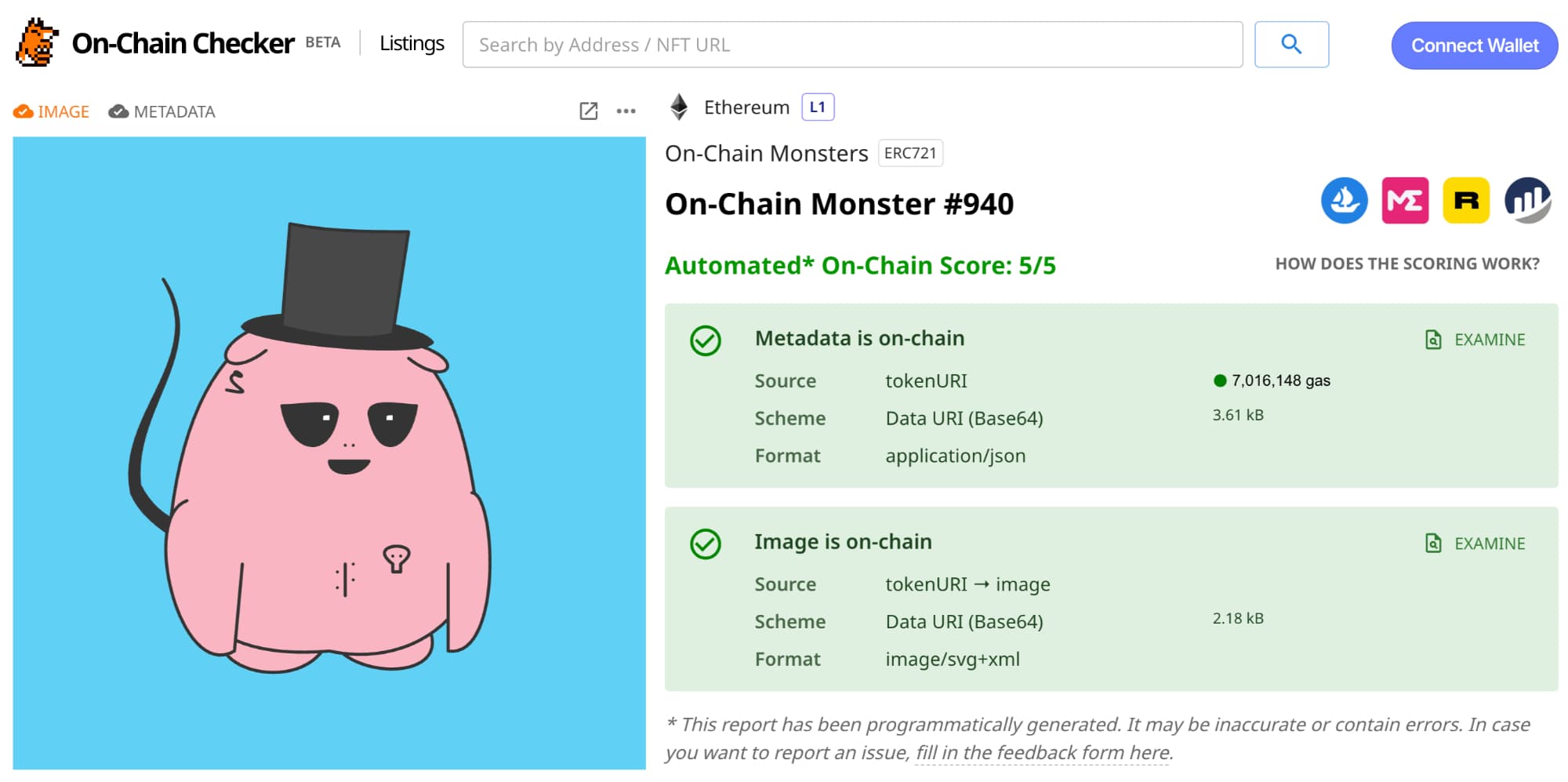Focus the Search by Address / NFT URL field
The image size is (1568, 782).
[x=852, y=45]
